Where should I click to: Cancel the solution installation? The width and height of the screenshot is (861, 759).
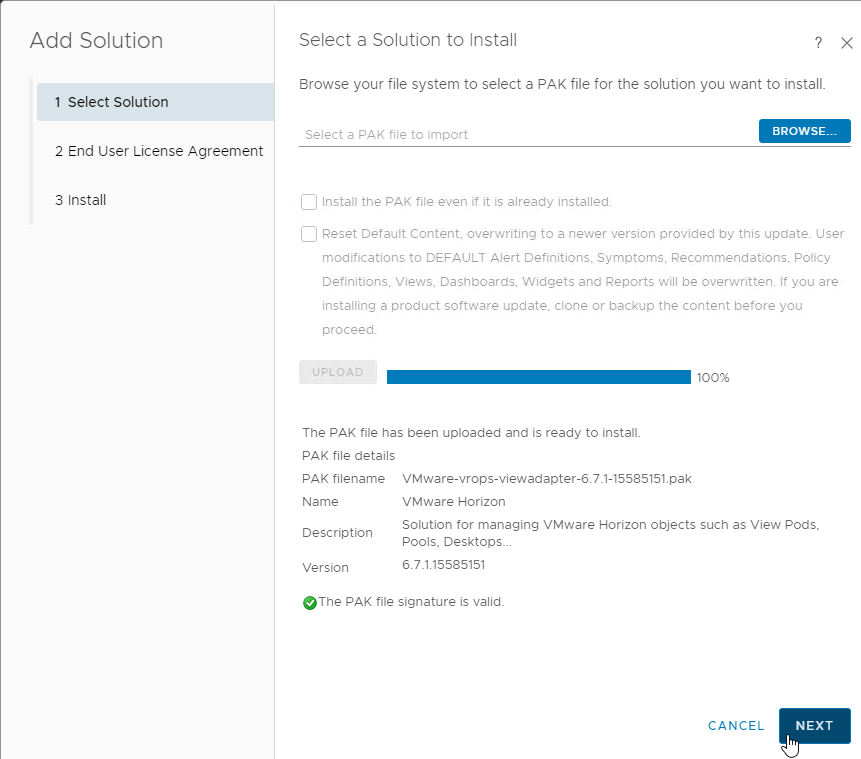[x=736, y=725]
